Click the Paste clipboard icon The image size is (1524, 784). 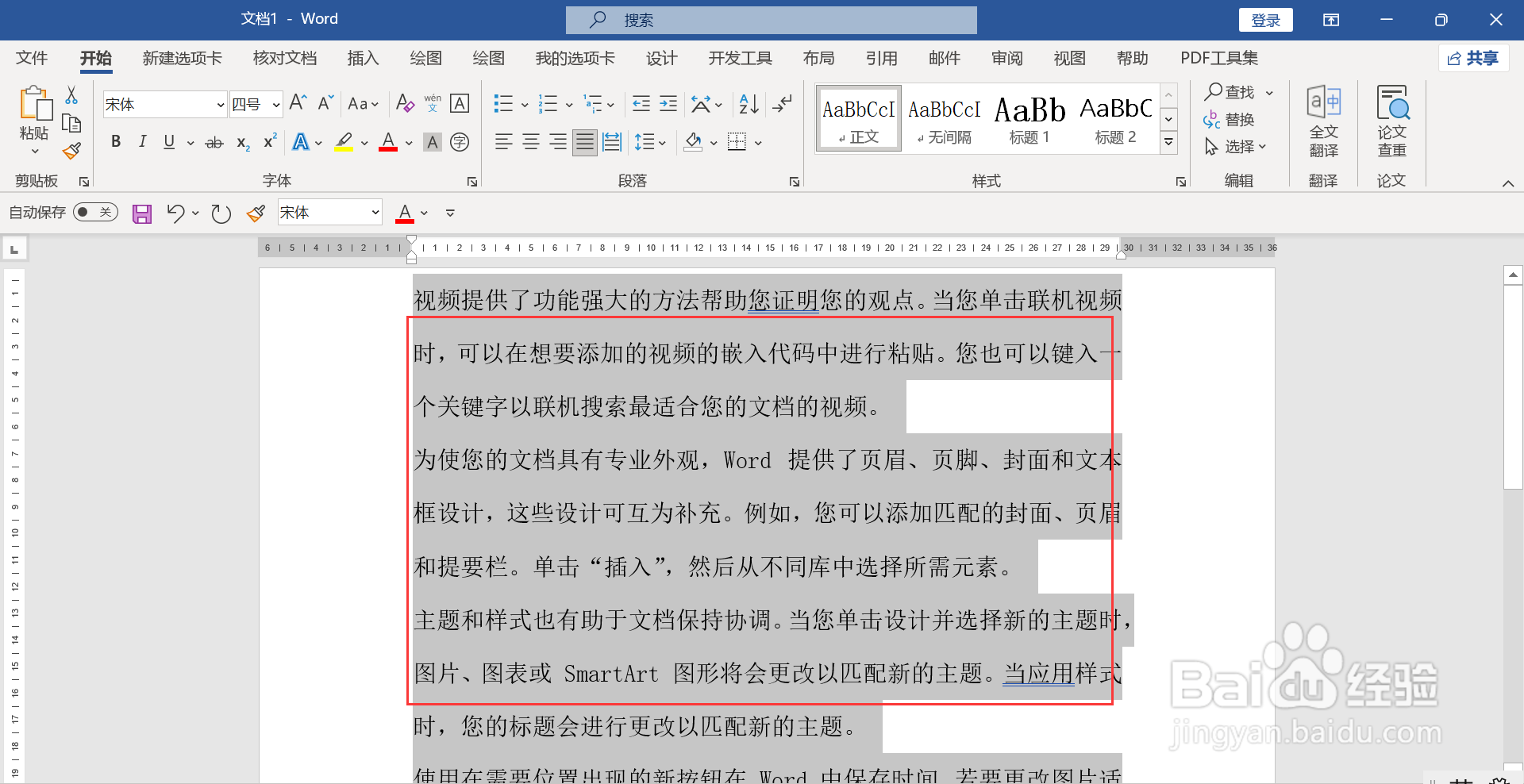click(35, 105)
